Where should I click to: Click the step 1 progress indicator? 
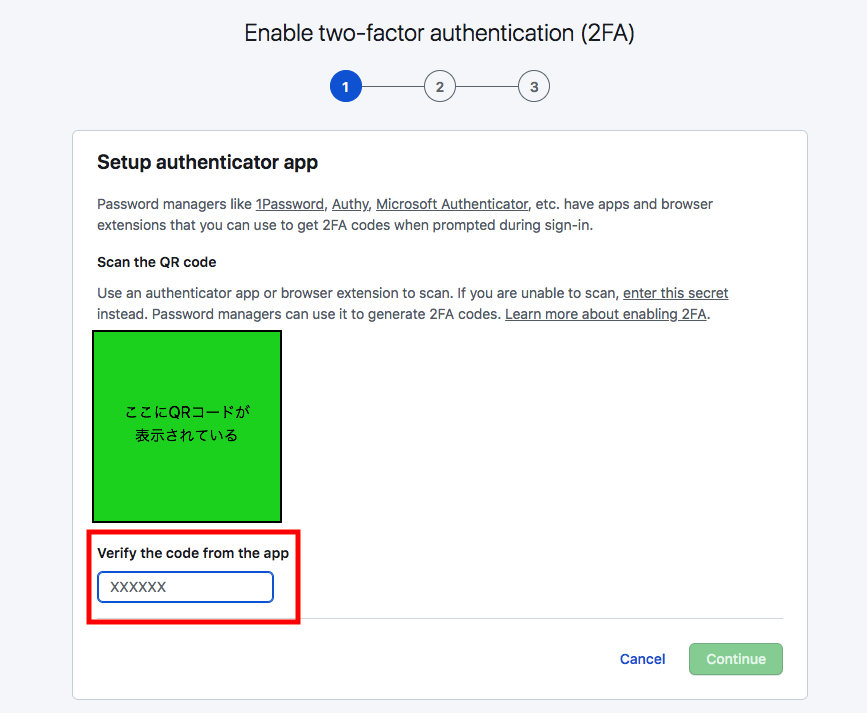[x=345, y=86]
